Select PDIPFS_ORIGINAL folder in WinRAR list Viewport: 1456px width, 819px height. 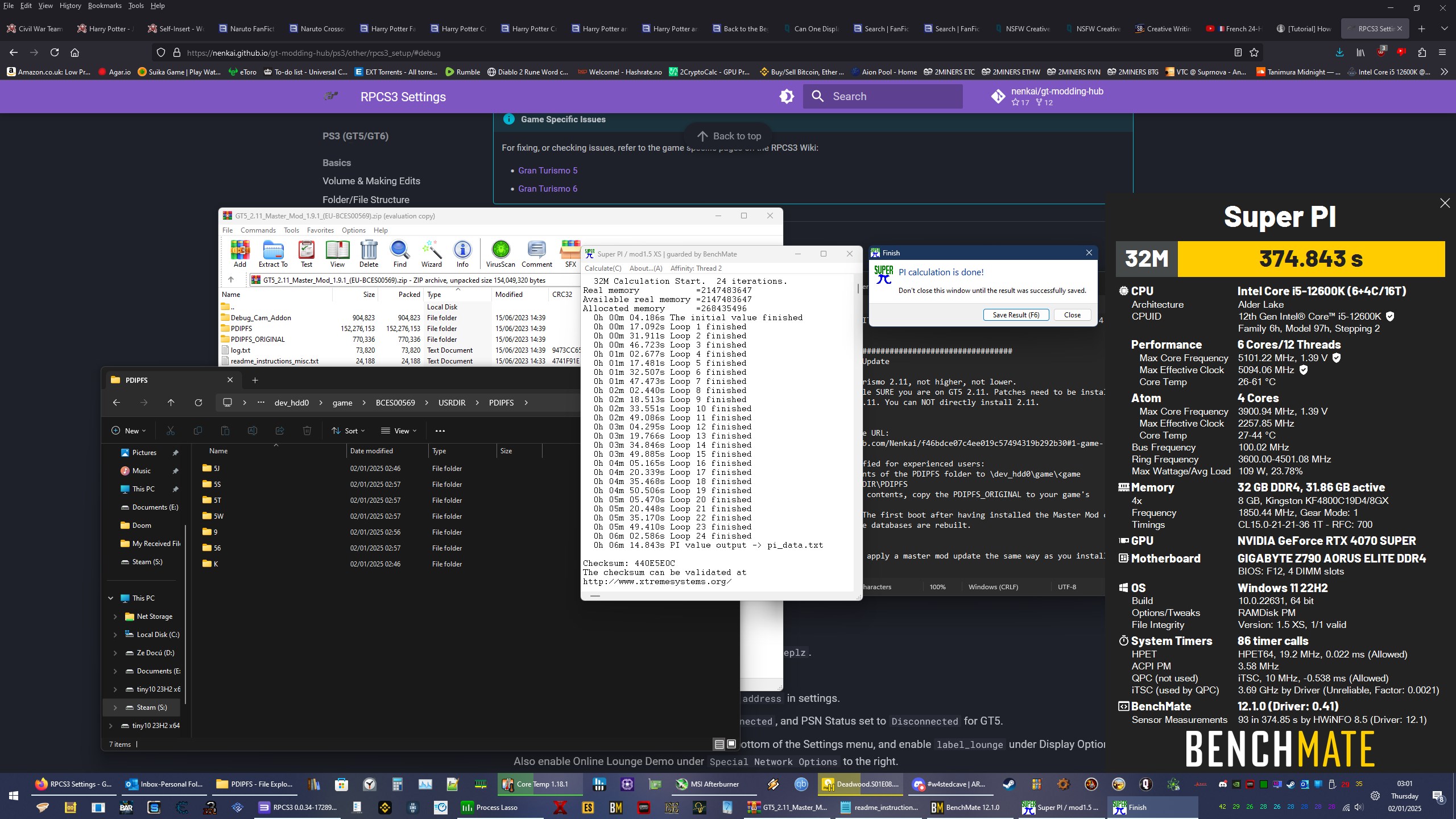[x=258, y=340]
